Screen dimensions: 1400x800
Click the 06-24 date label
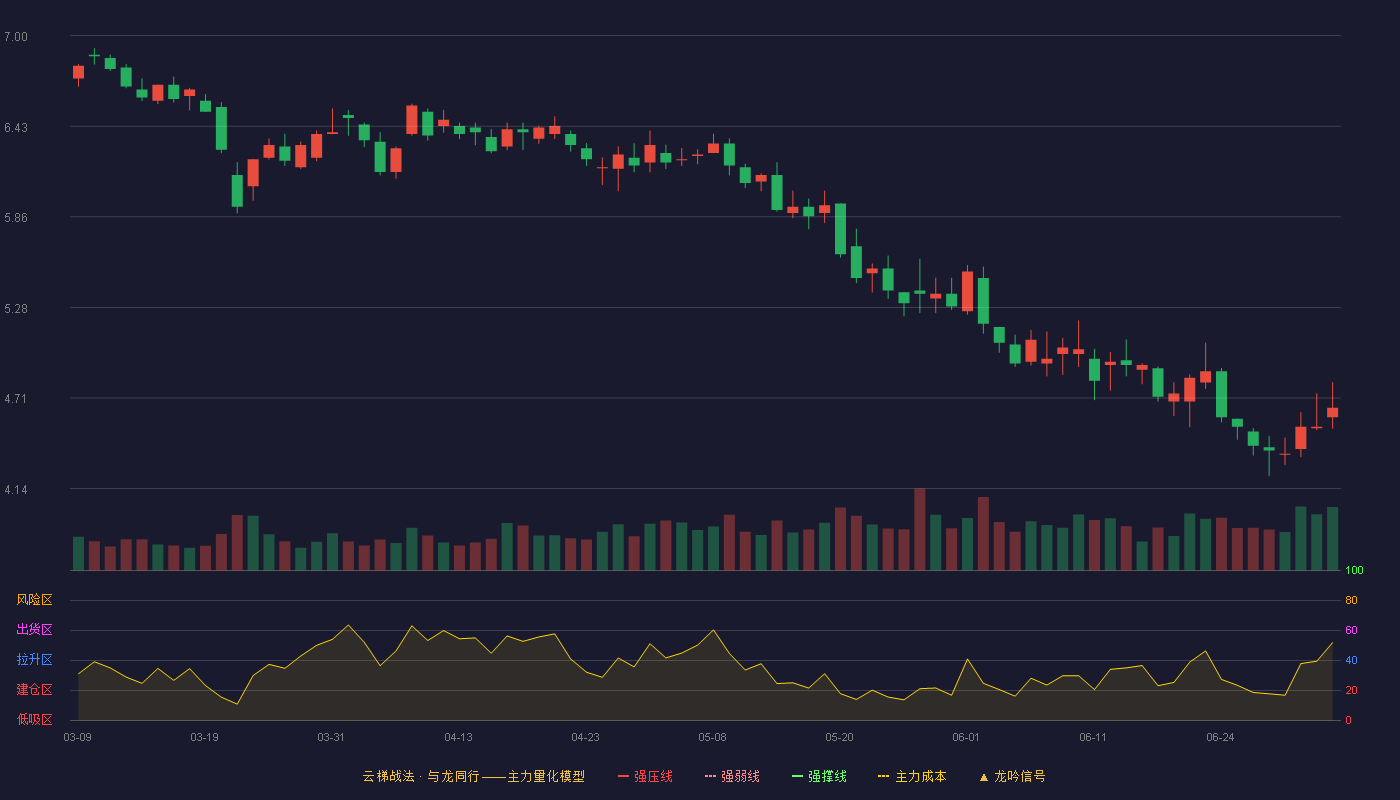[1220, 737]
